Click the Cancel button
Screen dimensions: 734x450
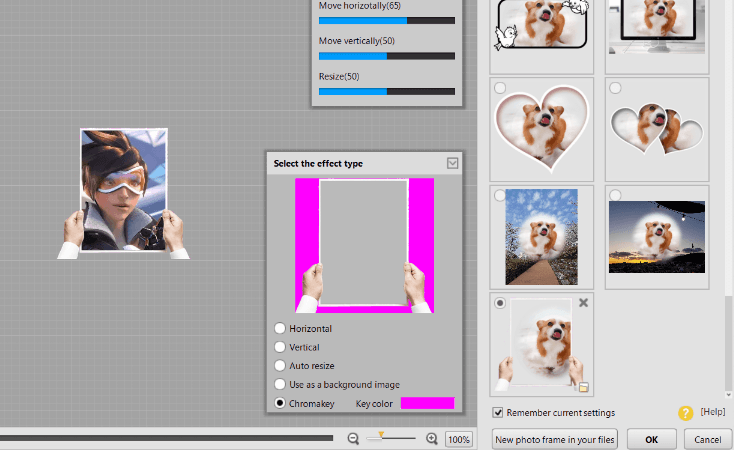click(707, 440)
